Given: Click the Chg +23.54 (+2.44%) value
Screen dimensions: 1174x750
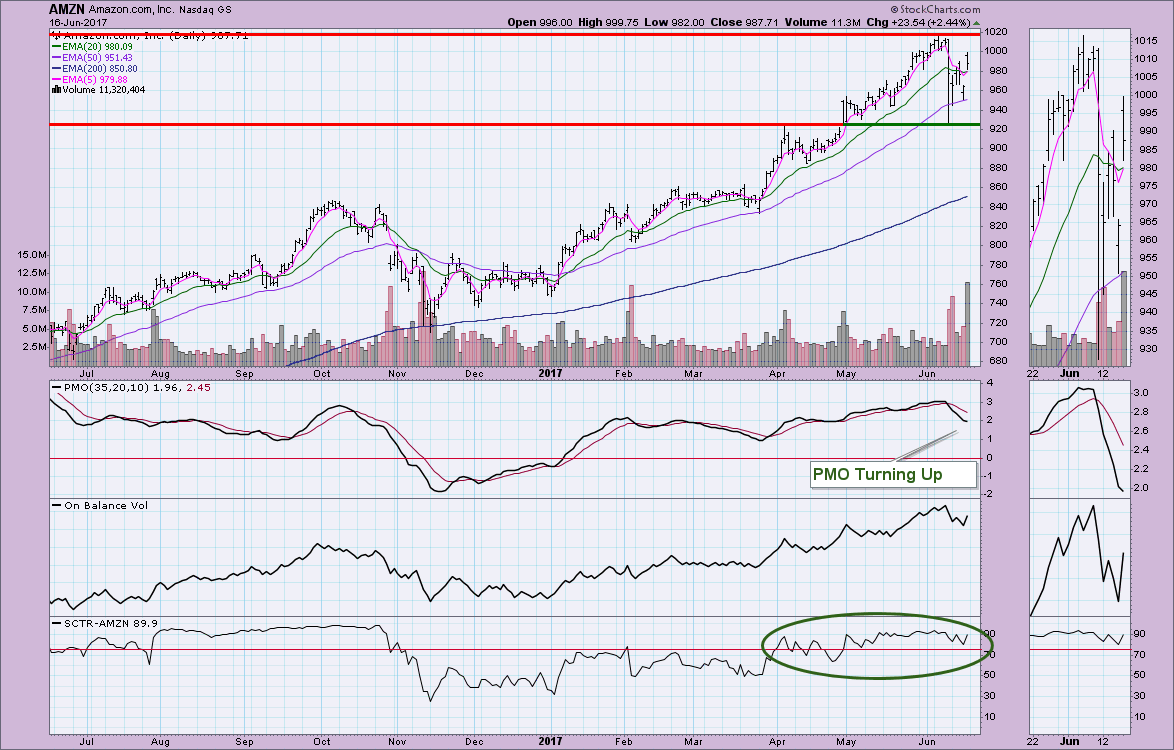Looking at the screenshot, I should tap(918, 22).
